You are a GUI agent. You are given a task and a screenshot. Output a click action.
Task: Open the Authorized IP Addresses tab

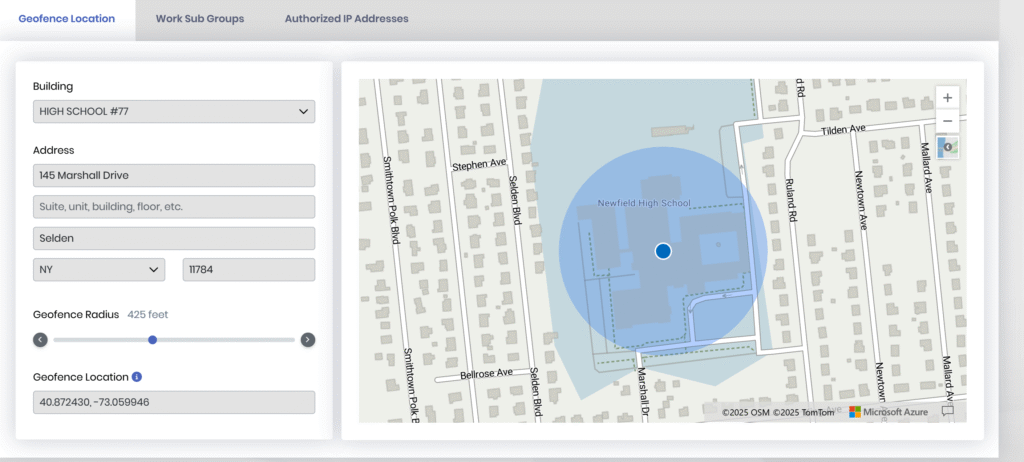[346, 19]
